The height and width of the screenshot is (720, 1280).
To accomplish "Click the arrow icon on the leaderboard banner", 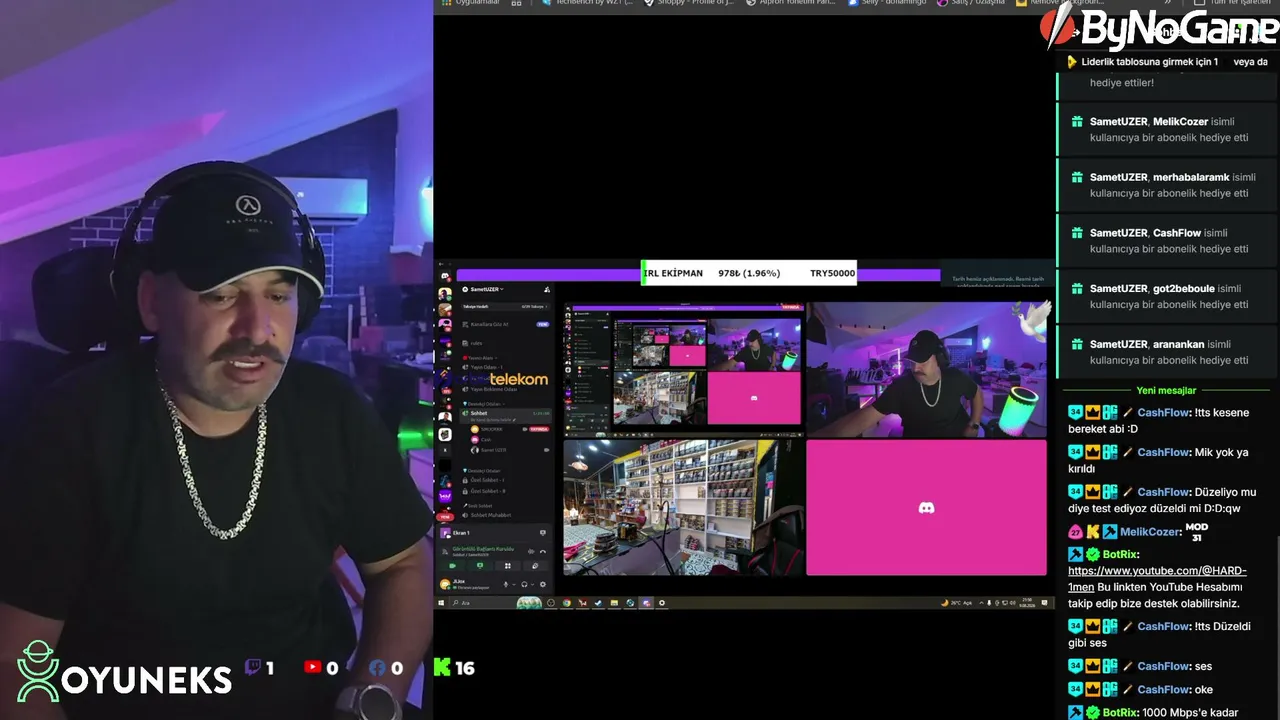I will [x=1072, y=62].
